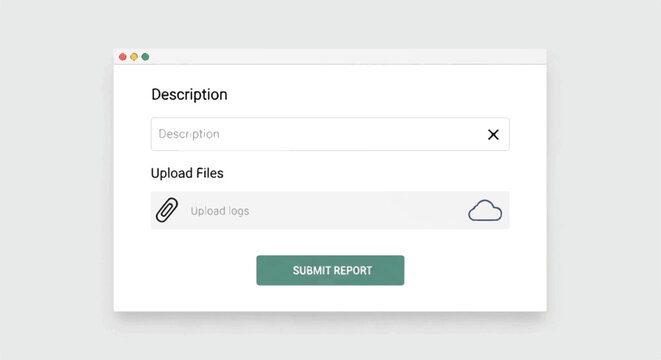Image resolution: width=661 pixels, height=360 pixels.
Task: Maximize the window with the green dot
Action: [145, 57]
